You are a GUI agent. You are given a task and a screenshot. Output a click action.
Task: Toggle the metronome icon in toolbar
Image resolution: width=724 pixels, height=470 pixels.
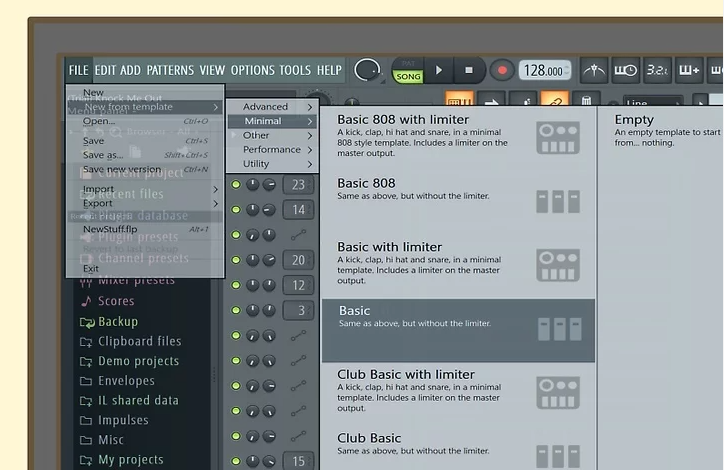(594, 70)
